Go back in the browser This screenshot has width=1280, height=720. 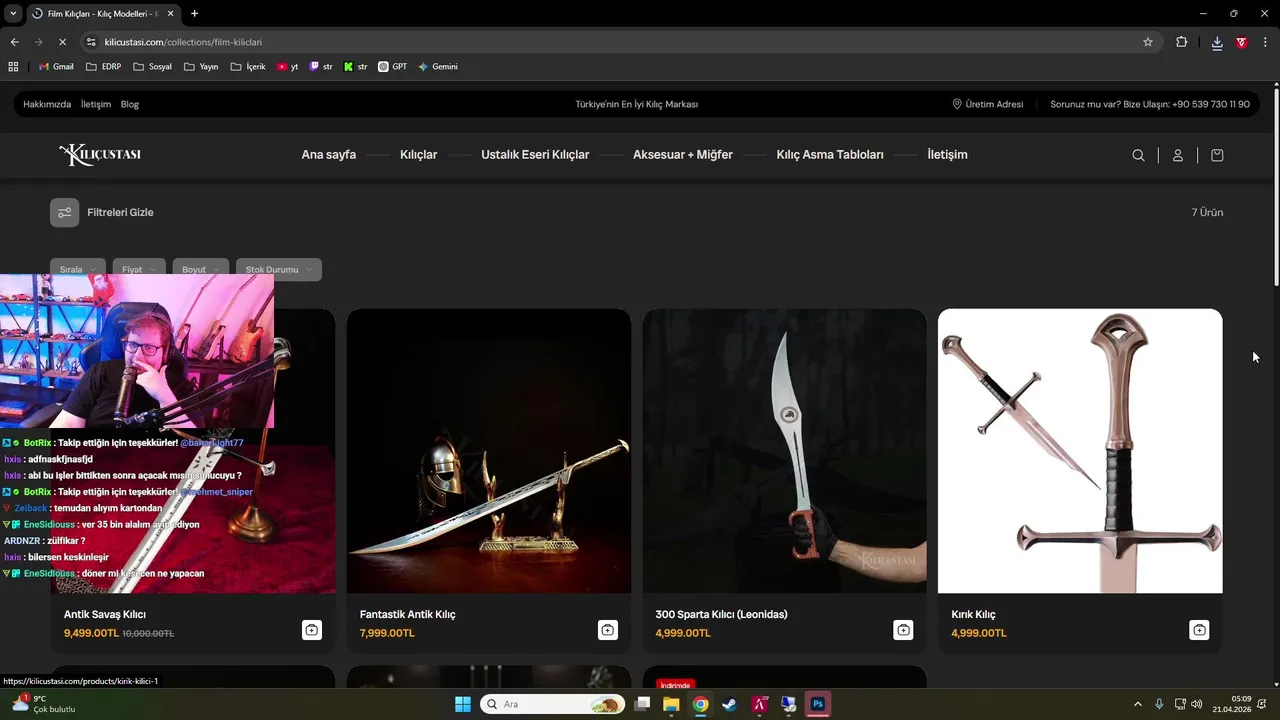point(14,42)
